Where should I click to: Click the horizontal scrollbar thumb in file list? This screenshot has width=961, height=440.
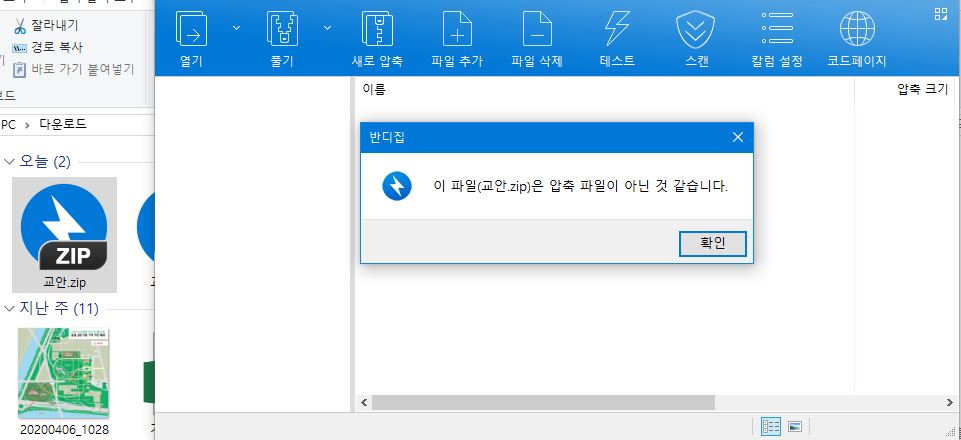543,403
